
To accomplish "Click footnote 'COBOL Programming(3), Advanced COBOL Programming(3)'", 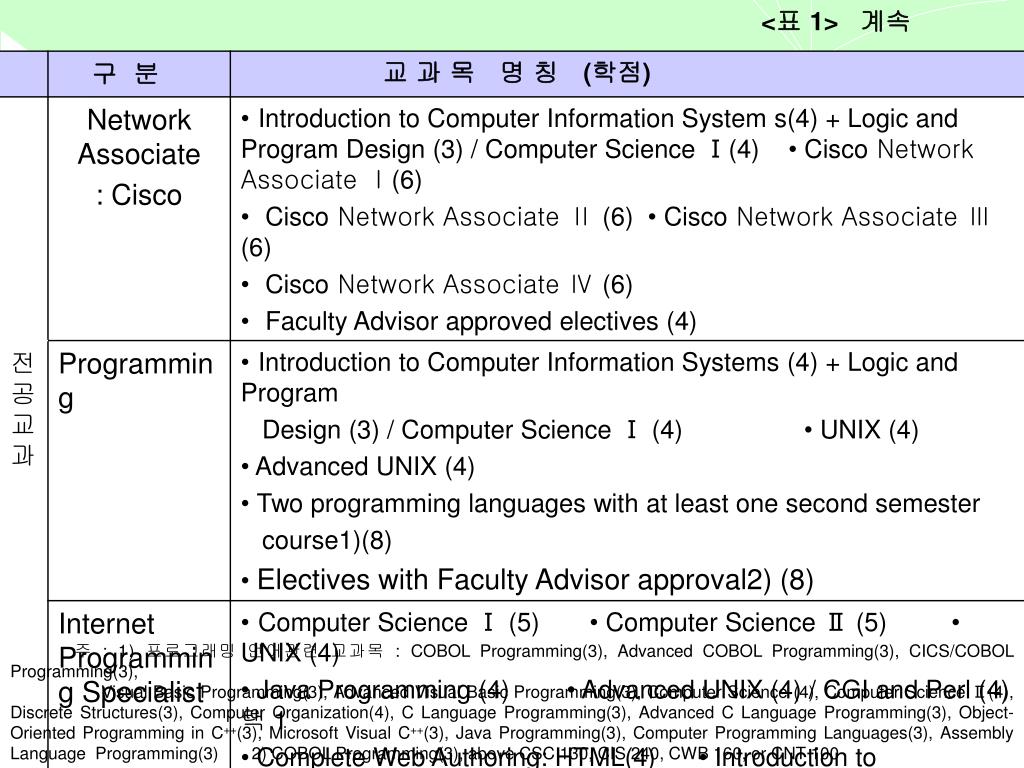I will click(x=653, y=652).
